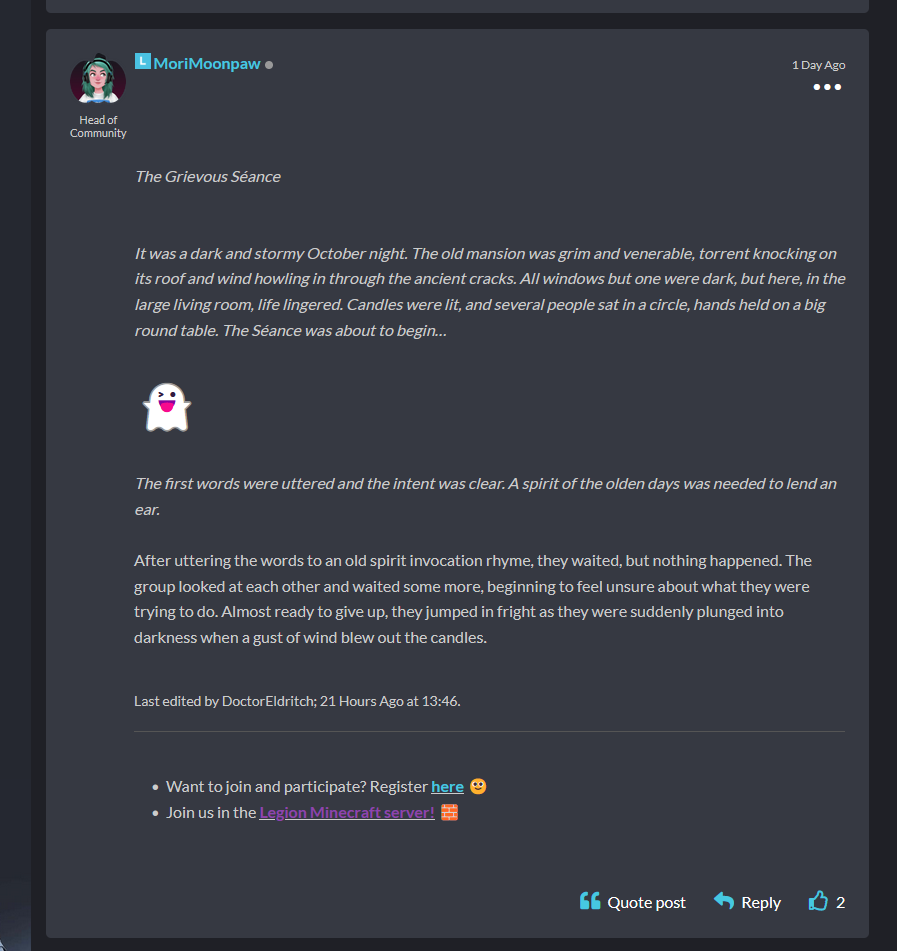This screenshot has width=897, height=951.
Task: Click the Head of Community role label
Action: click(x=97, y=126)
